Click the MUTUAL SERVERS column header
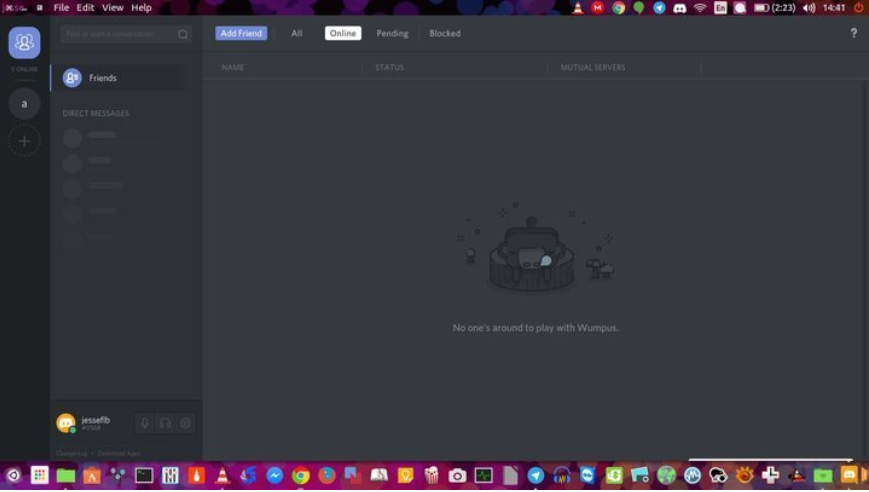Screen dimensions: 869x492 pyautogui.click(x=593, y=67)
